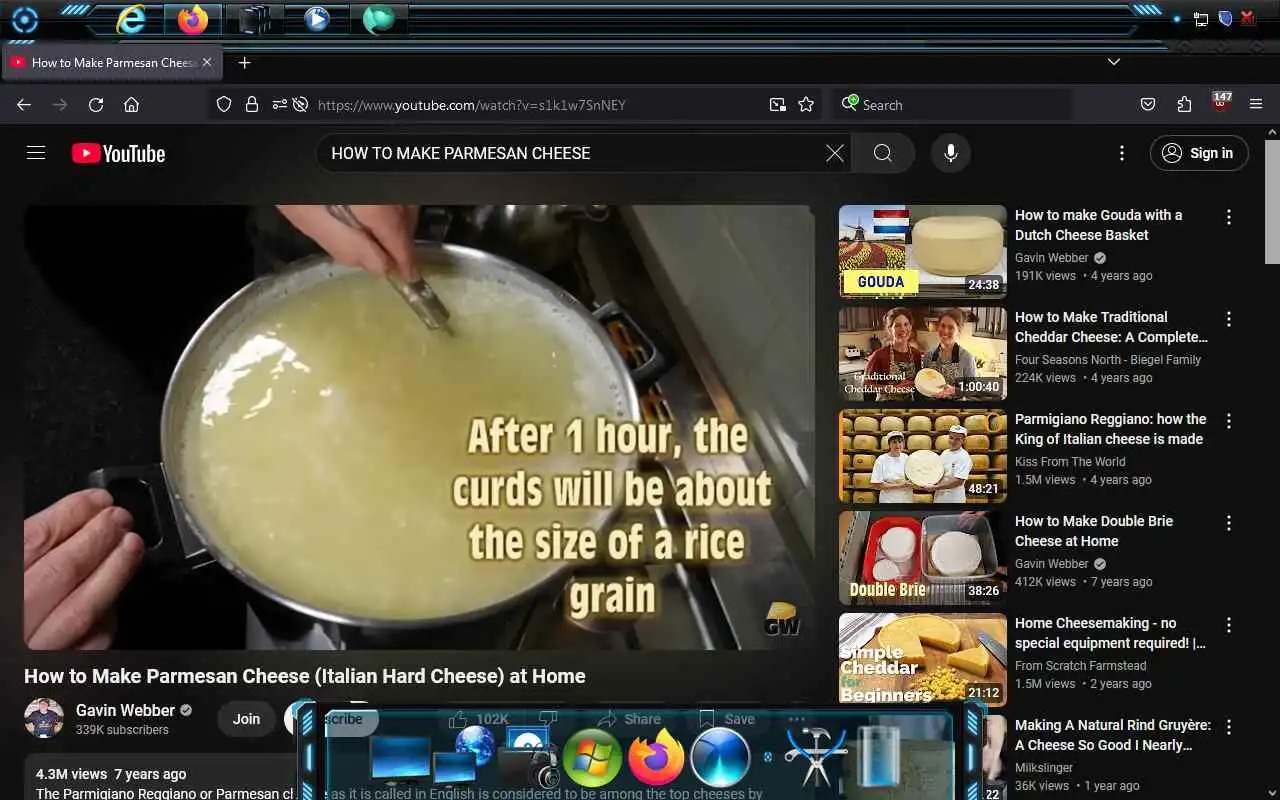
Task: Click Four Seasons North - Biegel Family channel
Action: (x=1108, y=360)
